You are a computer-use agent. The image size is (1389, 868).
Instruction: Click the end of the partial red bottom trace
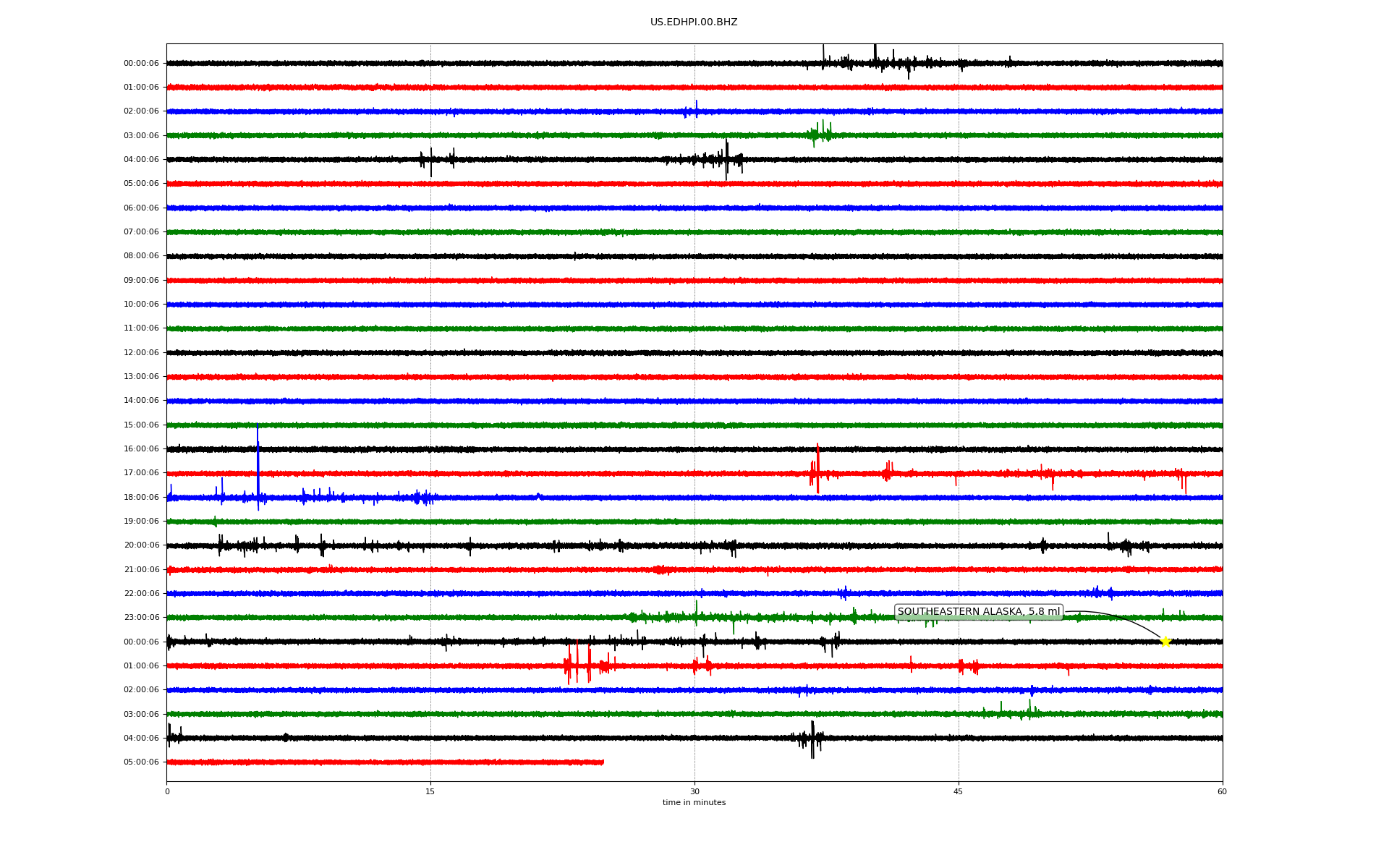pyautogui.click(x=602, y=762)
